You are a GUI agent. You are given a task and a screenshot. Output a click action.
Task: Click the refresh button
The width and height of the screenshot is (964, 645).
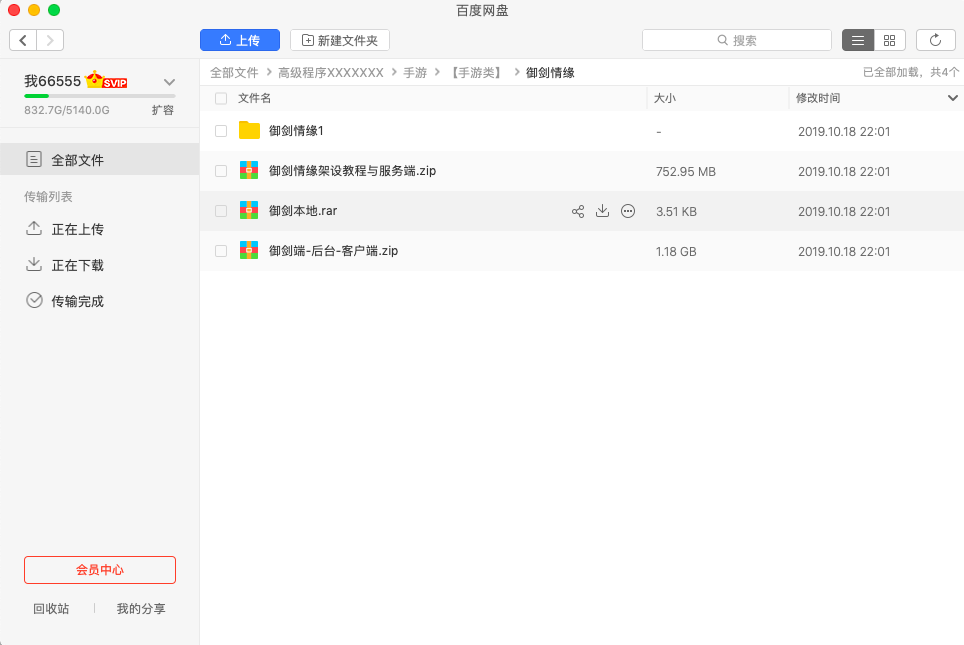(x=935, y=40)
